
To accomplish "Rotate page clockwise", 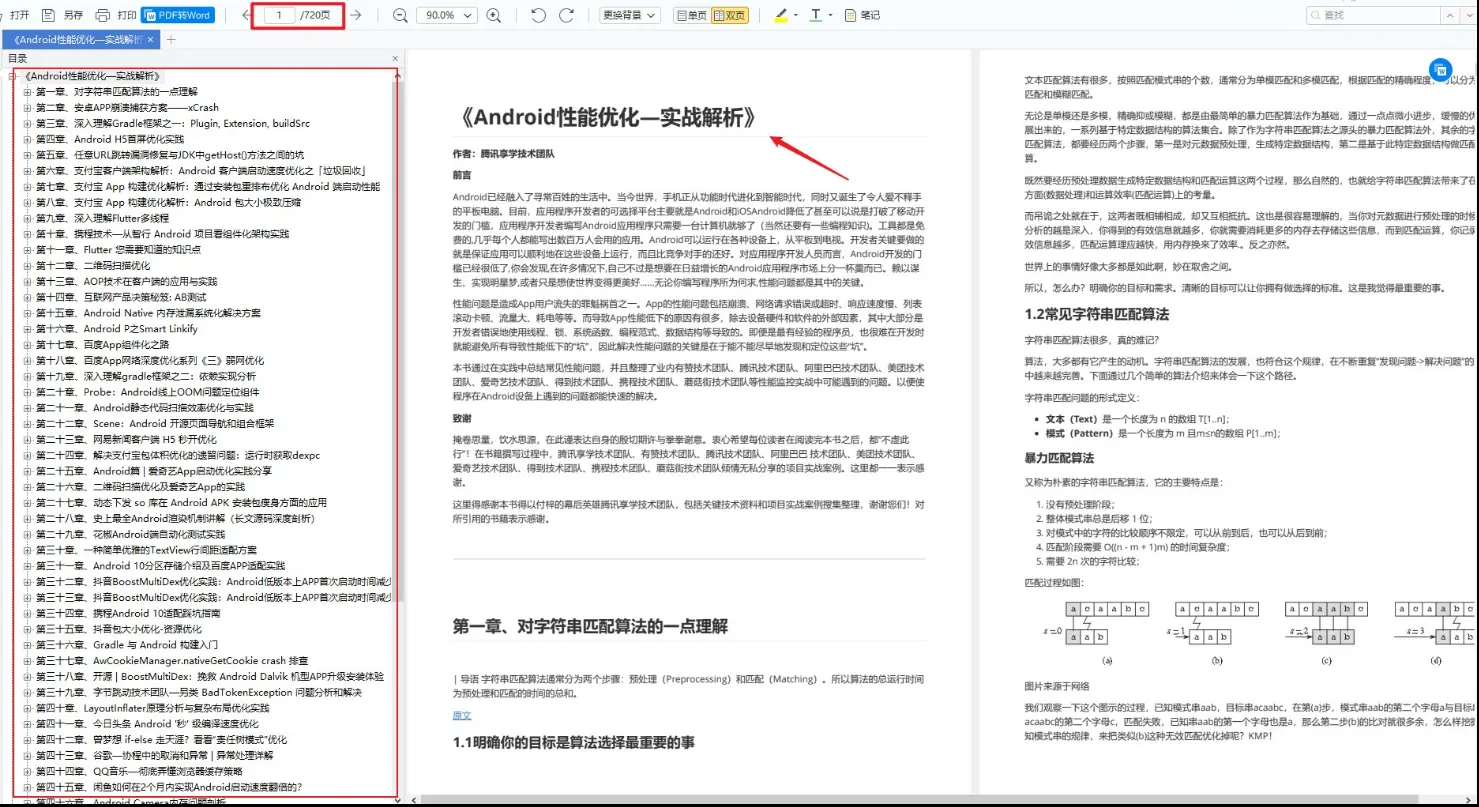I will pyautogui.click(x=566, y=15).
